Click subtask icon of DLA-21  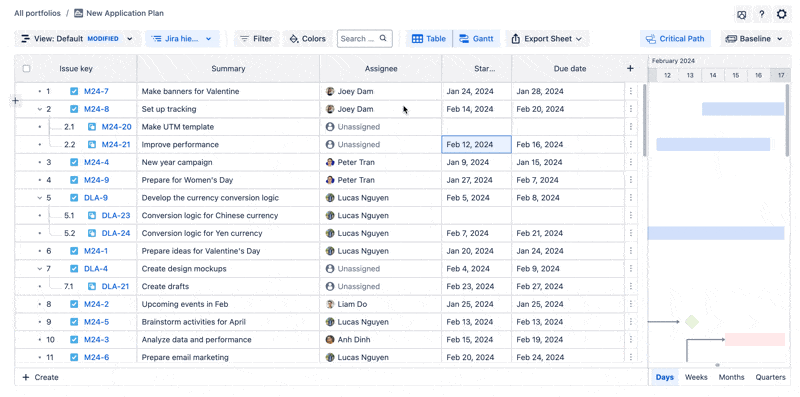pos(92,286)
